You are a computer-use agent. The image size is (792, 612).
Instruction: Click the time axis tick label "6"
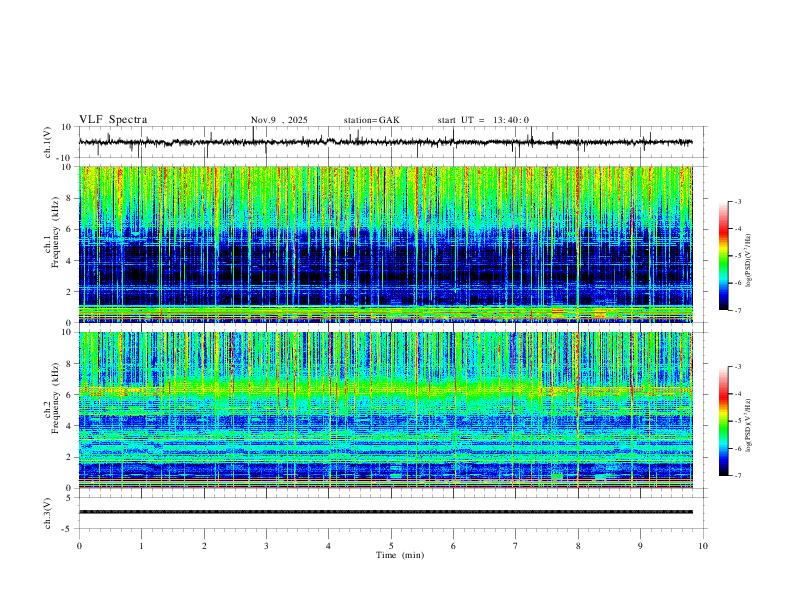[x=453, y=546]
